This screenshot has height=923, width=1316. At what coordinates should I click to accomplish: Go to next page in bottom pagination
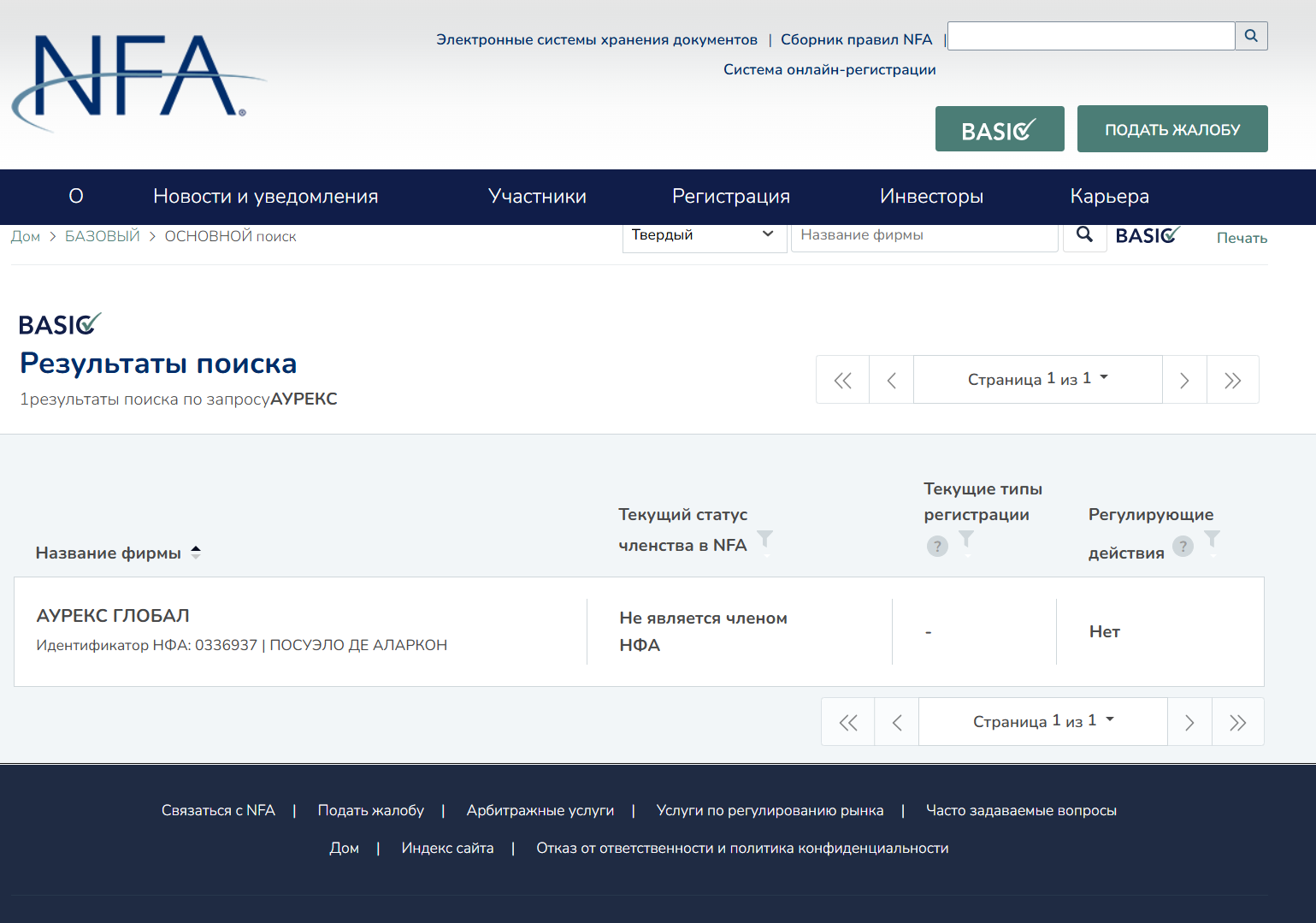1189,722
